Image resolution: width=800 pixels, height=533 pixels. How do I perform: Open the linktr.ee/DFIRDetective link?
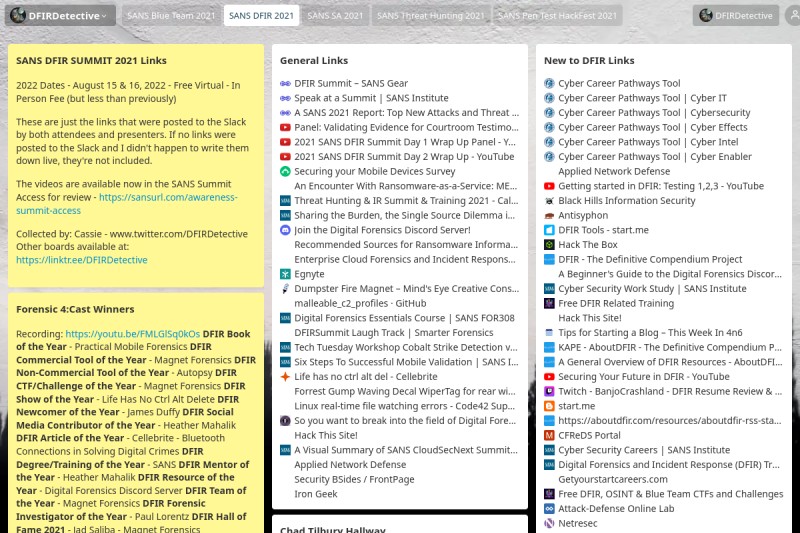point(82,260)
